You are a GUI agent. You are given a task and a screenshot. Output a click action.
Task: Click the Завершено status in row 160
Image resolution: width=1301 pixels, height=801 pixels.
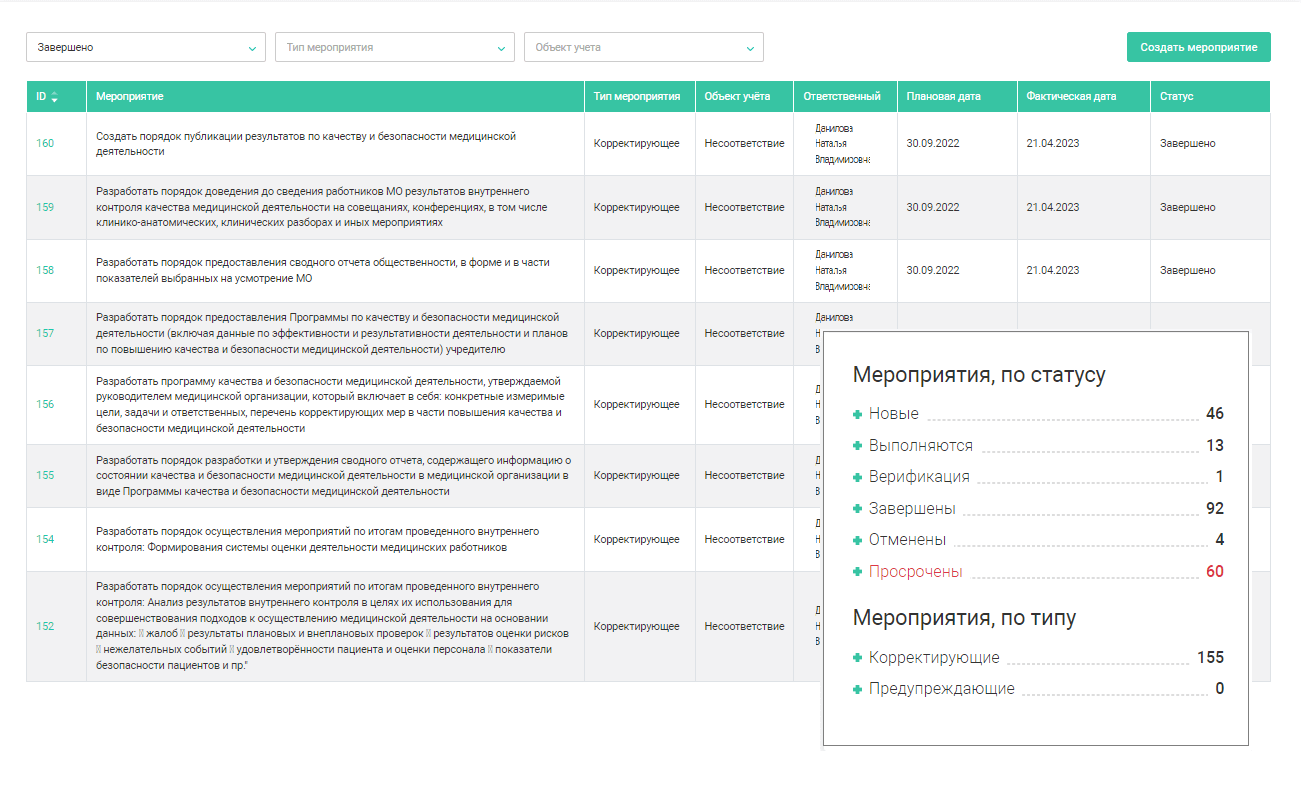point(1188,143)
